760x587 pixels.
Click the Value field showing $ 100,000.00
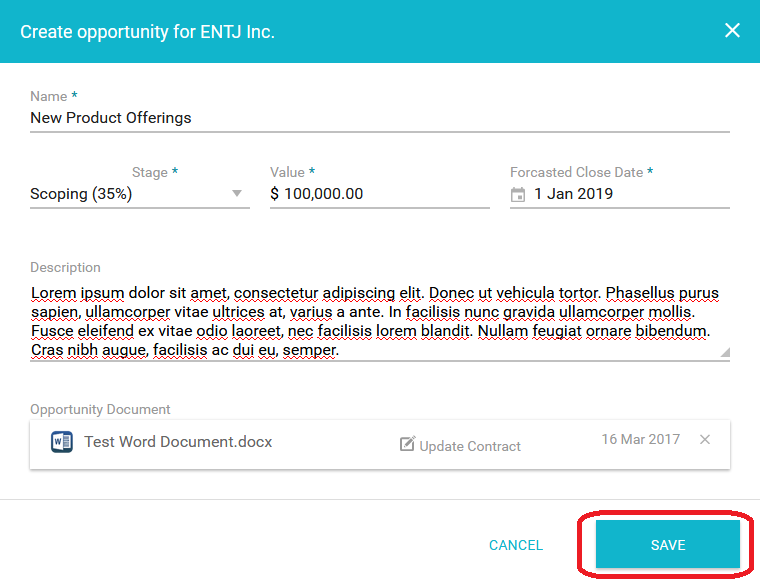tap(380, 194)
